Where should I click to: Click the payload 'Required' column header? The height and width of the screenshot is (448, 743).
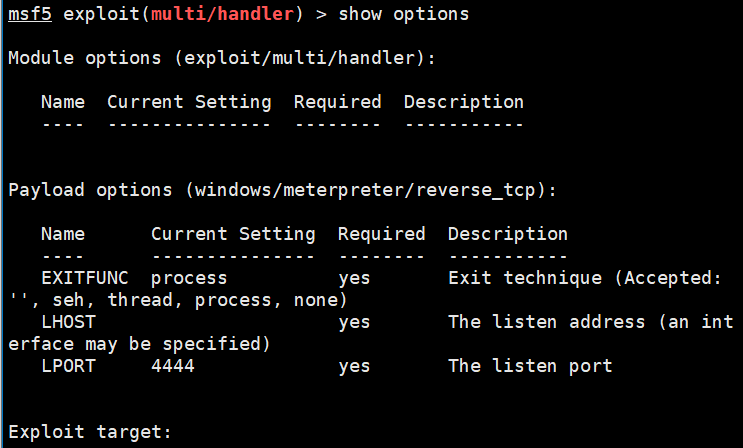(381, 234)
